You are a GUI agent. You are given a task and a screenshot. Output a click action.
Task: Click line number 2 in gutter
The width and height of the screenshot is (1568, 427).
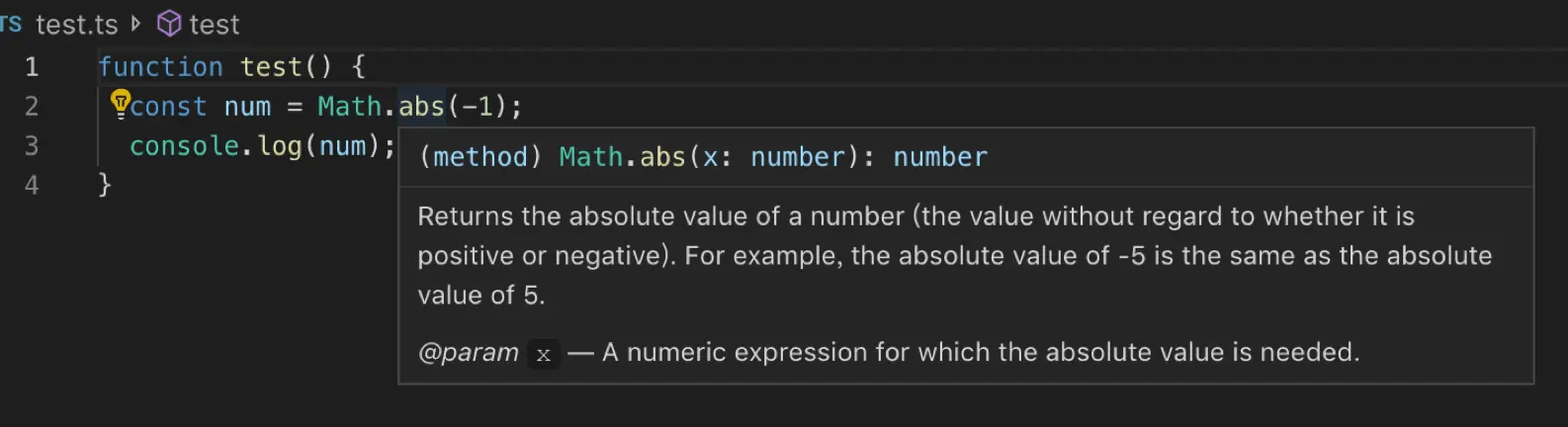tap(32, 106)
